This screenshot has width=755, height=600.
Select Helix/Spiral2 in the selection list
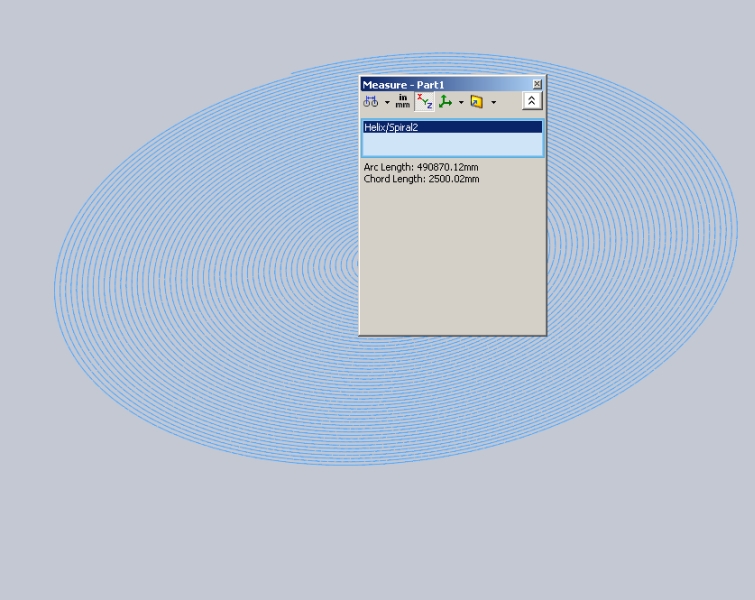coord(452,127)
